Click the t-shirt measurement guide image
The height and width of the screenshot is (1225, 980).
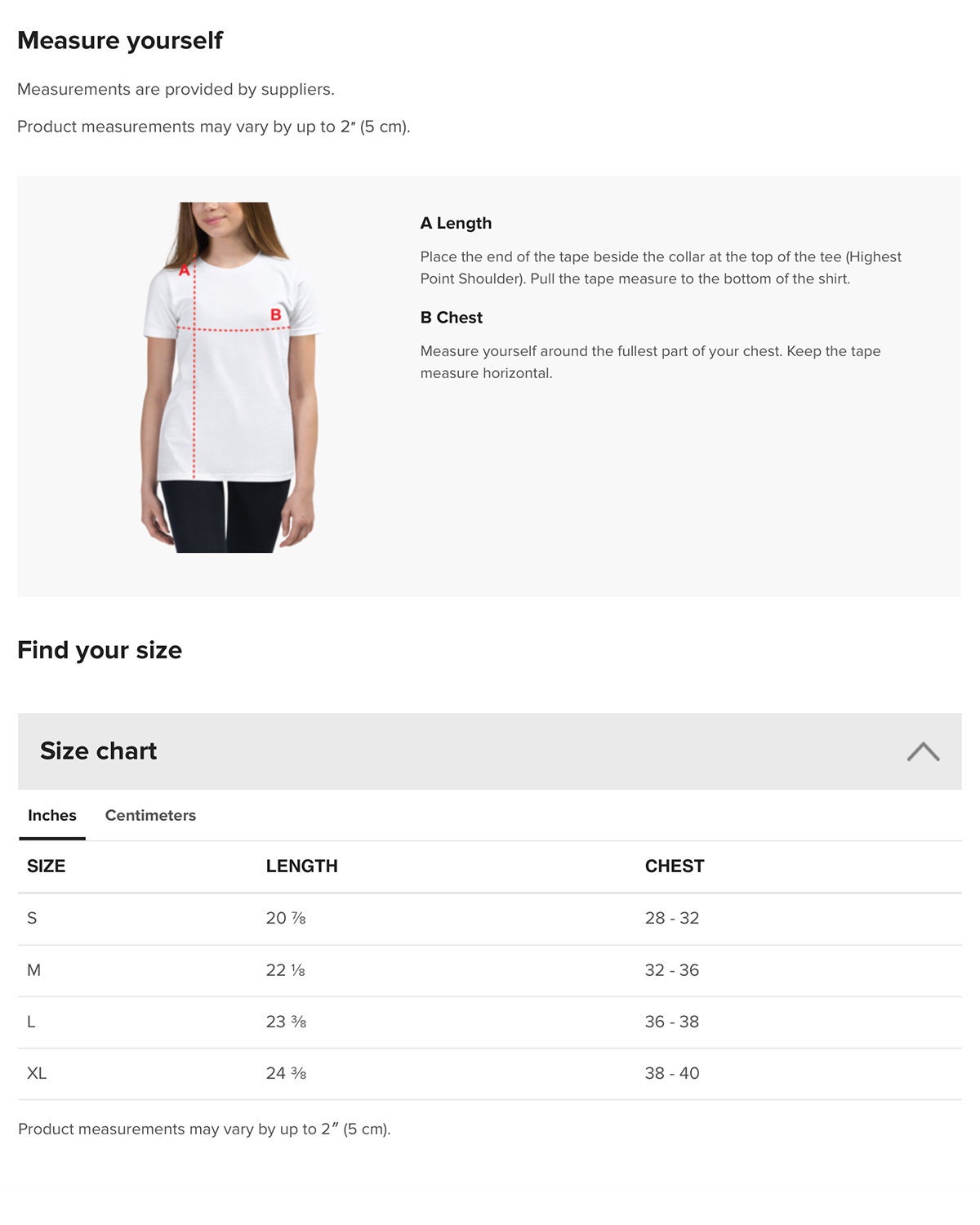point(230,377)
